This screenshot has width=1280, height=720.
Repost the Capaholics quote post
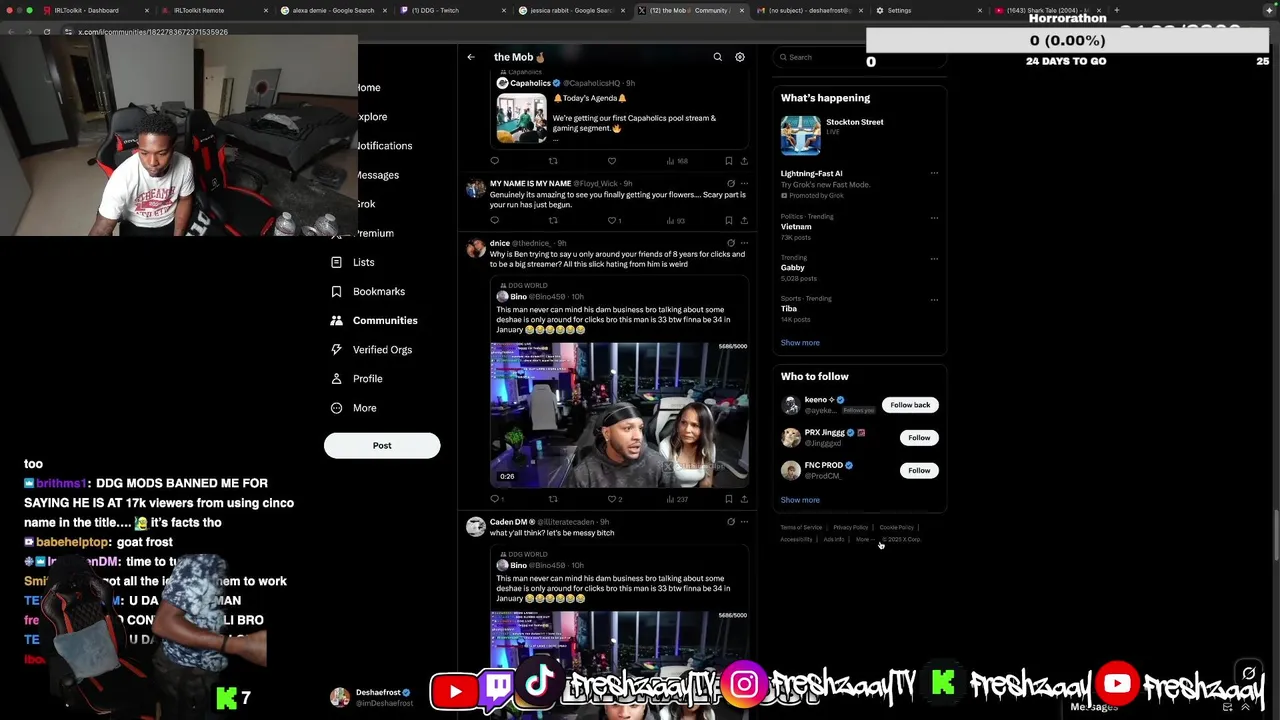(x=553, y=161)
